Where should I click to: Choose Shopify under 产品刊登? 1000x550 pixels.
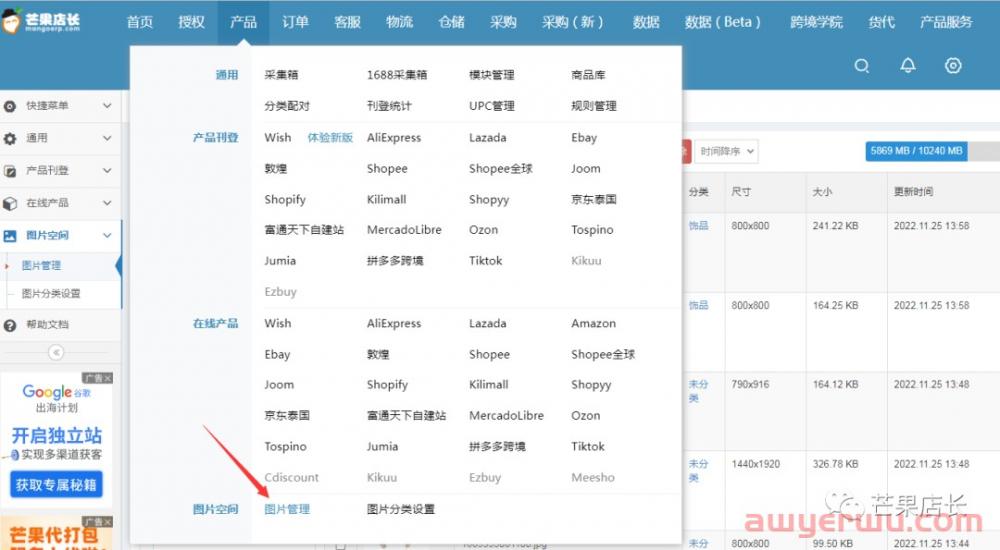(x=285, y=200)
